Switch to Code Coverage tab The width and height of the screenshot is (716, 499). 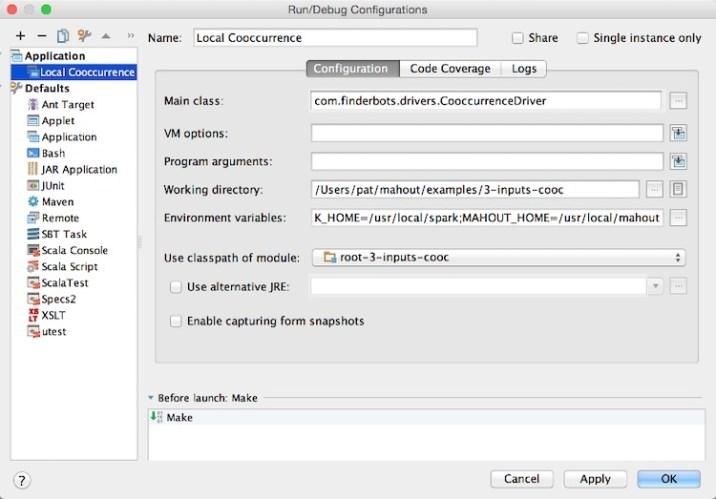[x=450, y=68]
